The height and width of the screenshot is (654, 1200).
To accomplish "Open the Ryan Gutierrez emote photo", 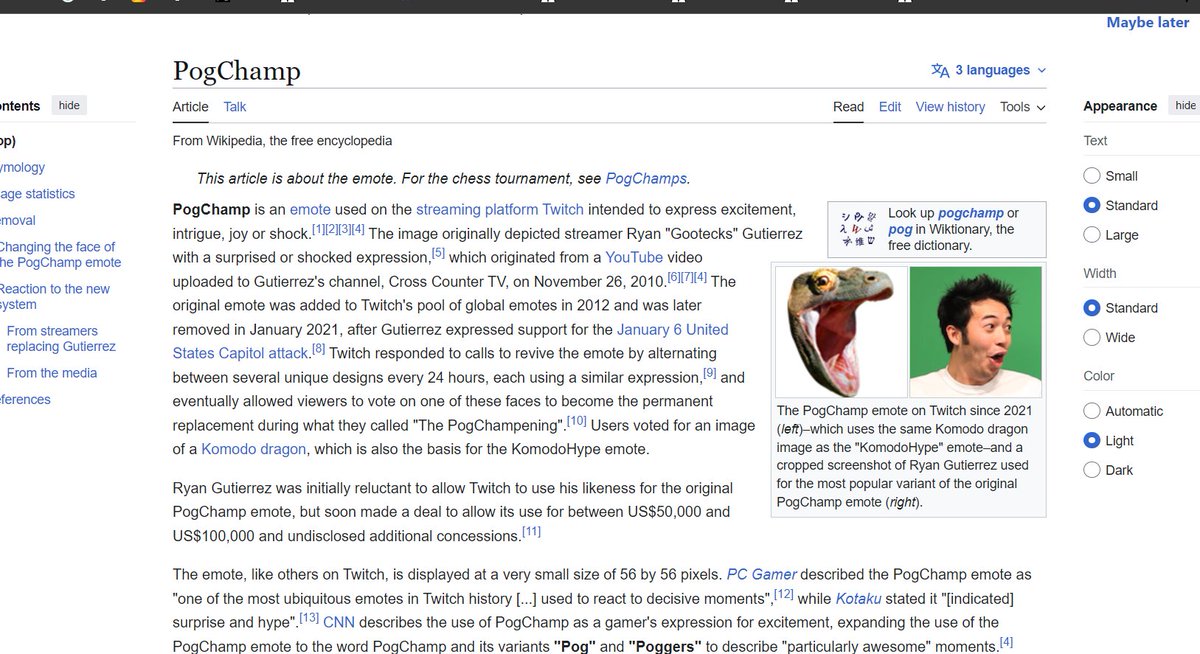I will [x=975, y=331].
